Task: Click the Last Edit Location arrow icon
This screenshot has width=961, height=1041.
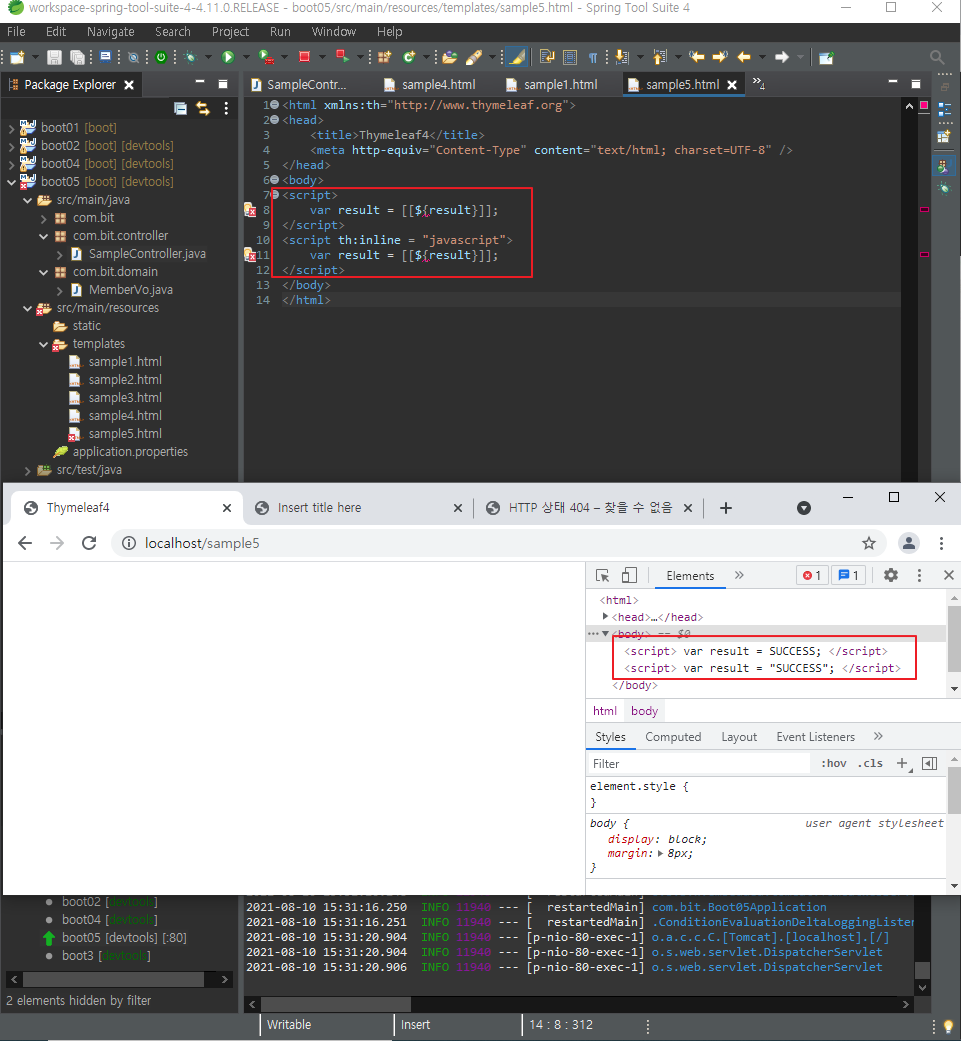Action: [696, 57]
